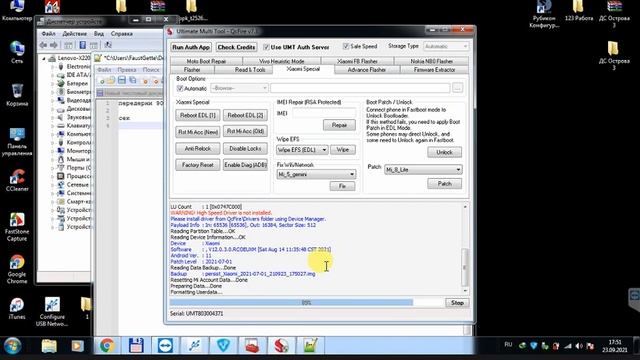The width and height of the screenshot is (640, 360).
Task: Click Save icon in Notepad++ toolbar
Action: point(122,80)
